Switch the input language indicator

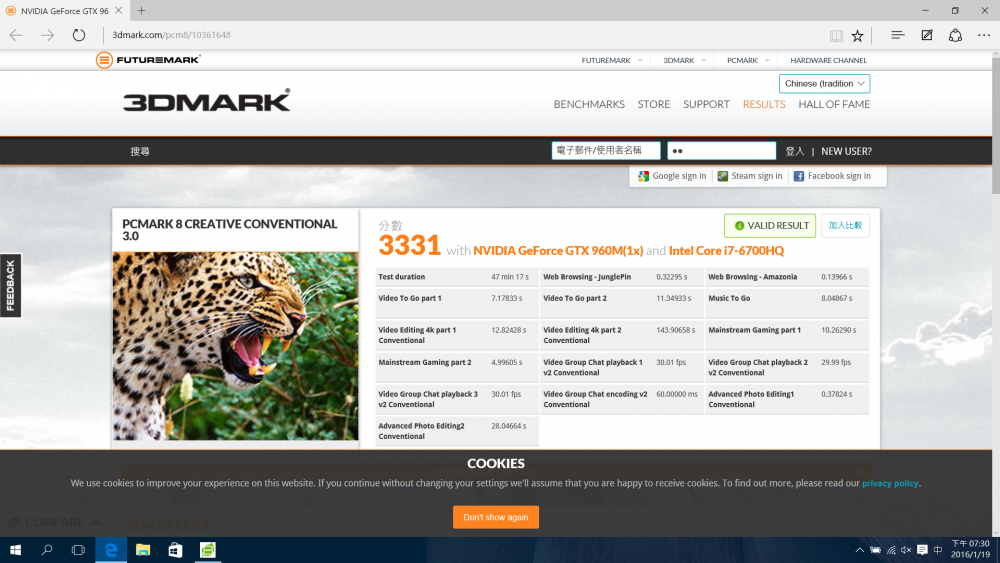(938, 550)
